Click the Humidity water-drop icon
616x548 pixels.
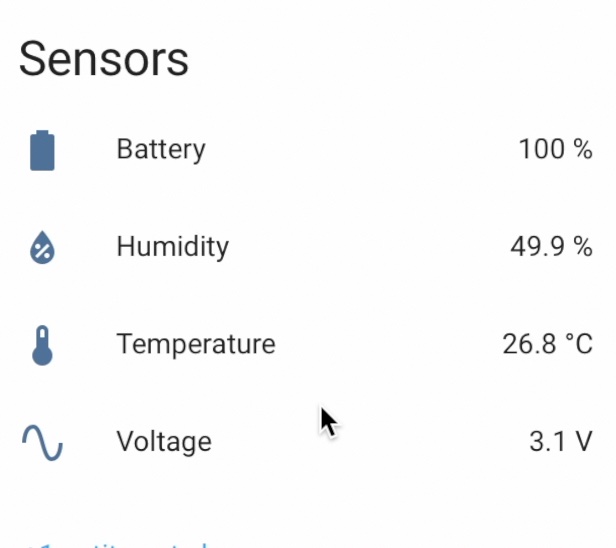[x=42, y=247]
